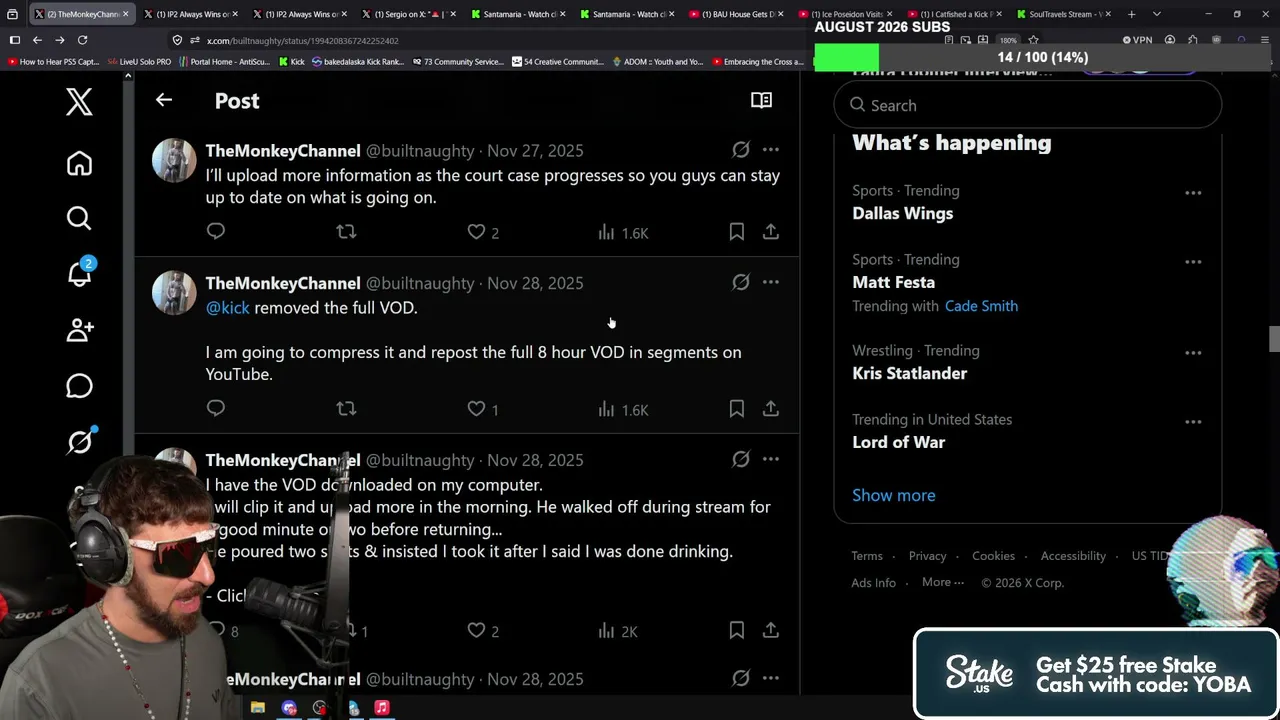Open the Chat messages icon in sidebar
The image size is (1280, 720).
coord(79,386)
